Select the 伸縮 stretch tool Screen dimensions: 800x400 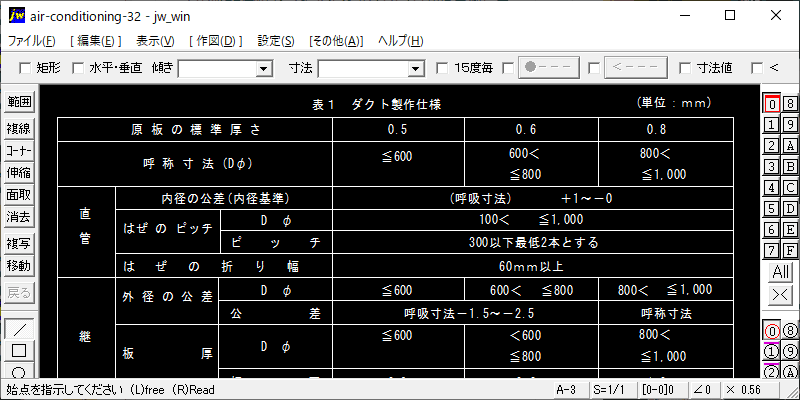point(20,172)
